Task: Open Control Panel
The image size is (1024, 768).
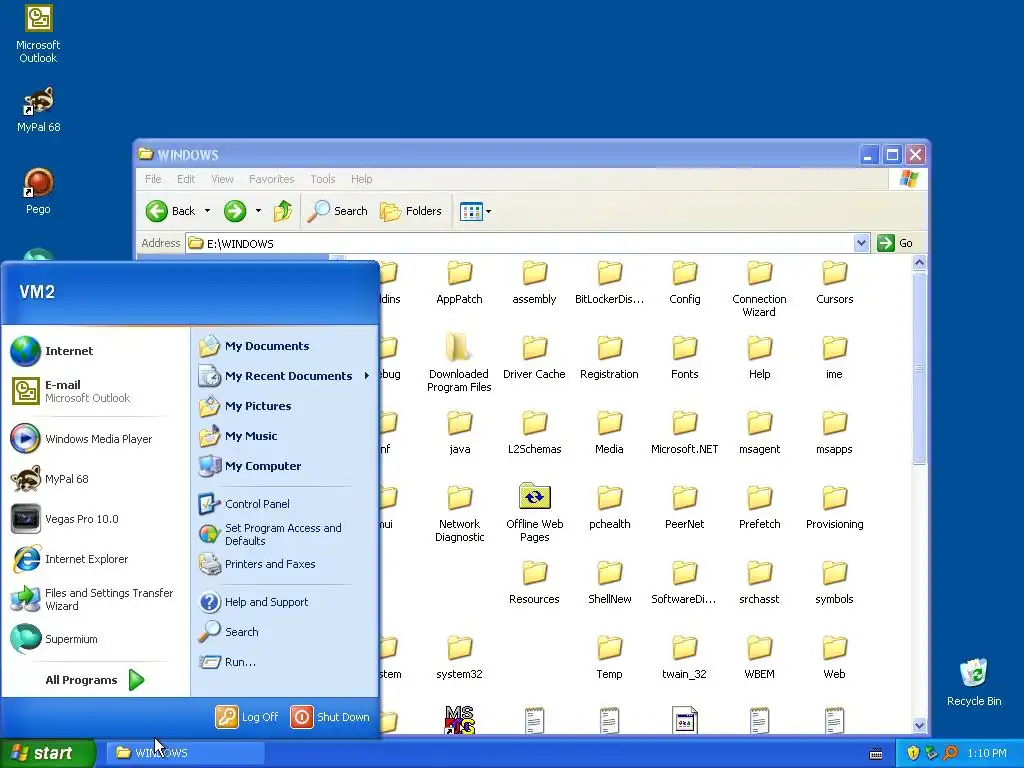Action: pos(244,504)
